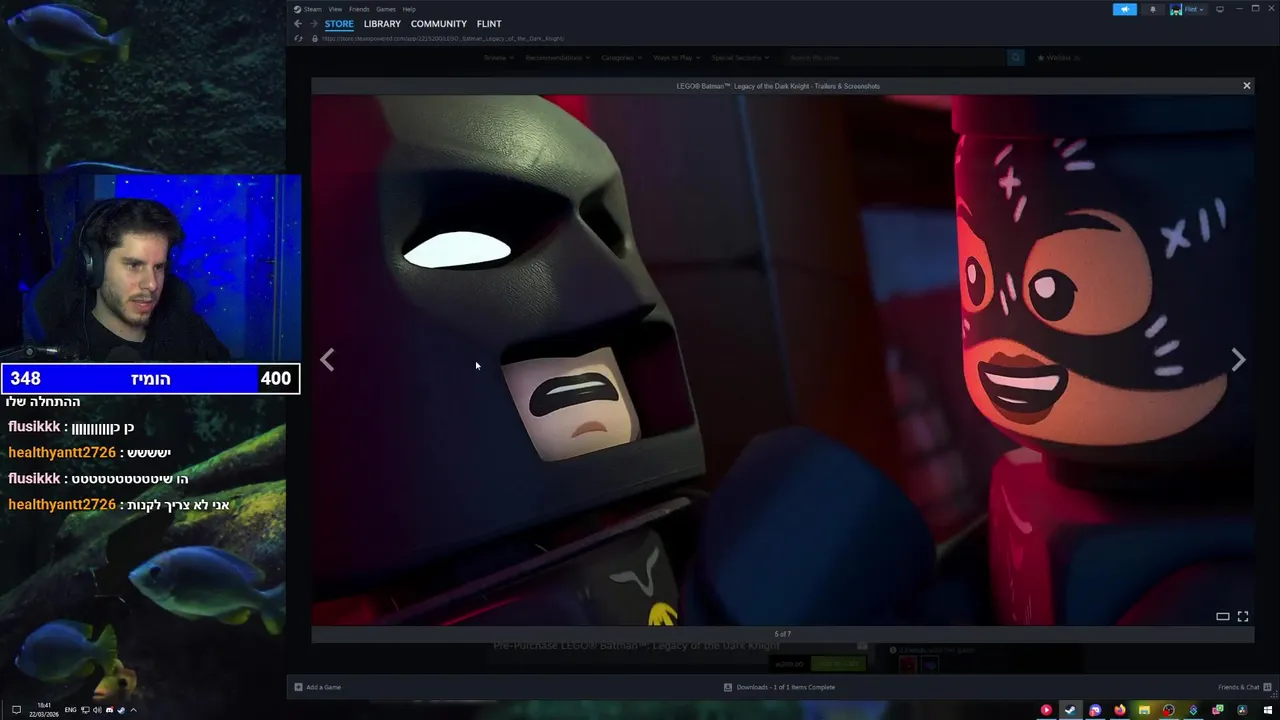Open Downloads - 1 of 1 Items Complete
The height and width of the screenshot is (720, 1280).
pyautogui.click(x=785, y=687)
